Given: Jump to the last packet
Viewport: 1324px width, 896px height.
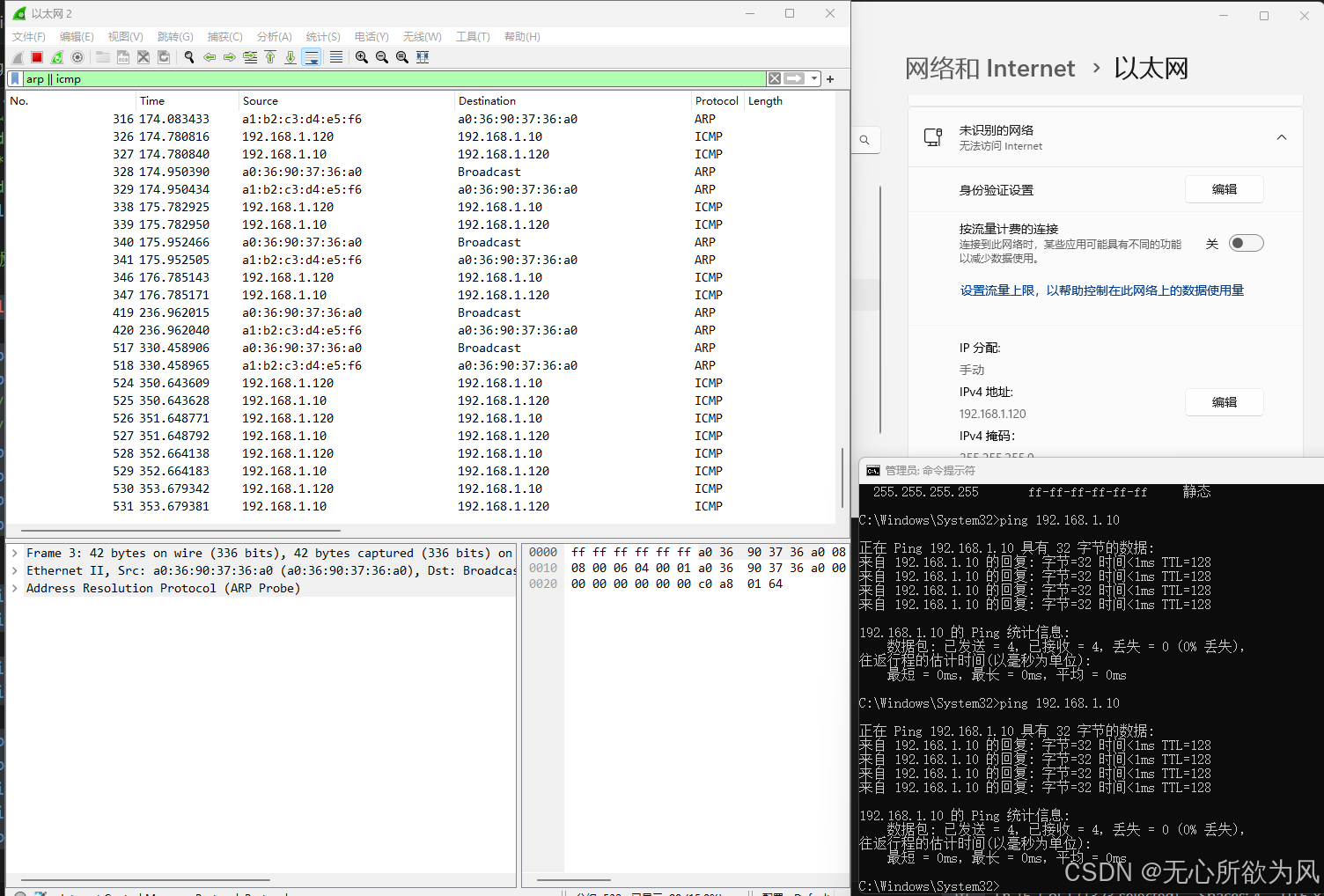Looking at the screenshot, I should (x=291, y=57).
